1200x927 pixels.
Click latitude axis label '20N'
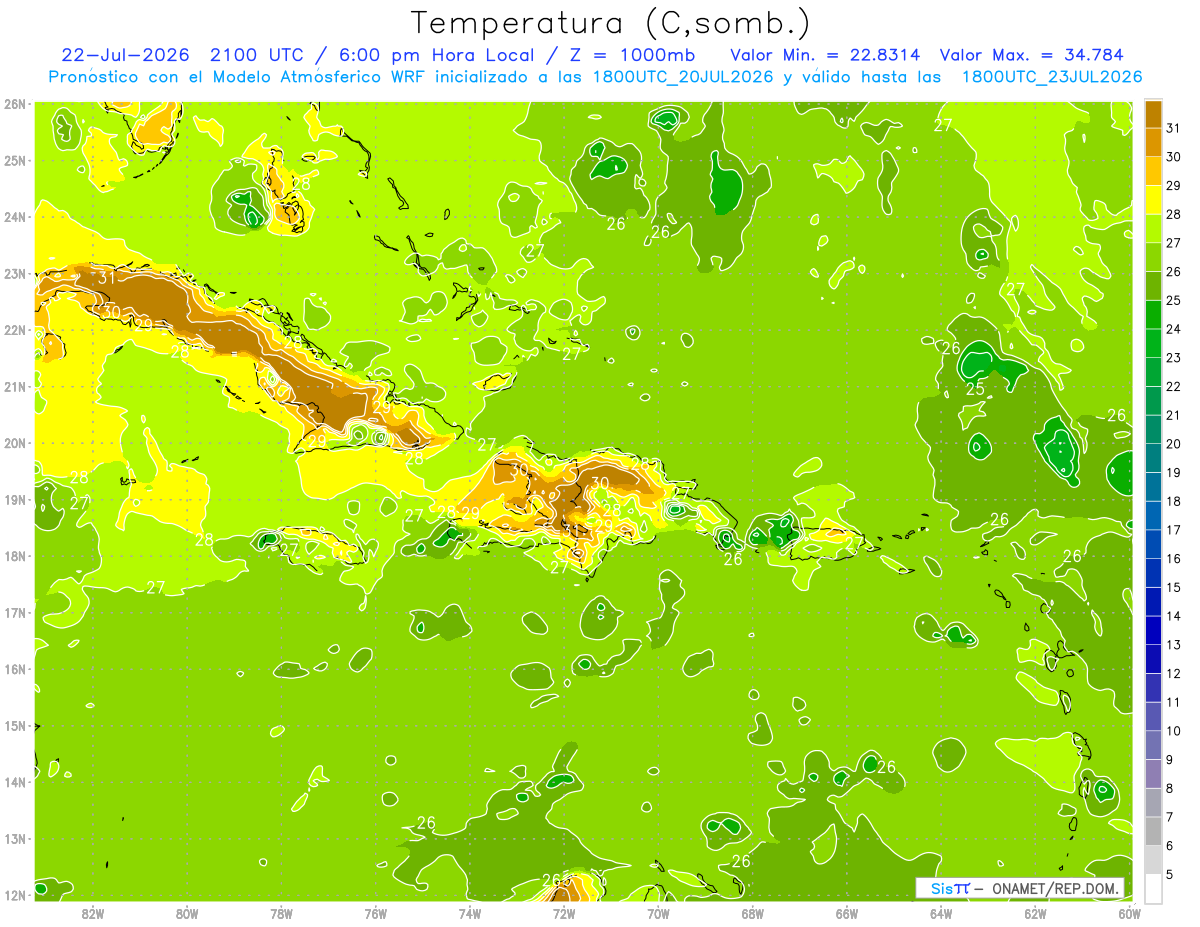(15, 443)
